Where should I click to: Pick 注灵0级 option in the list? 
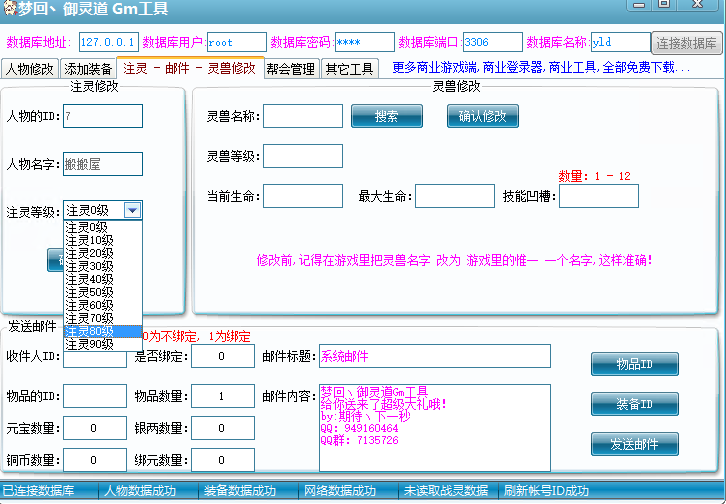click(x=87, y=227)
